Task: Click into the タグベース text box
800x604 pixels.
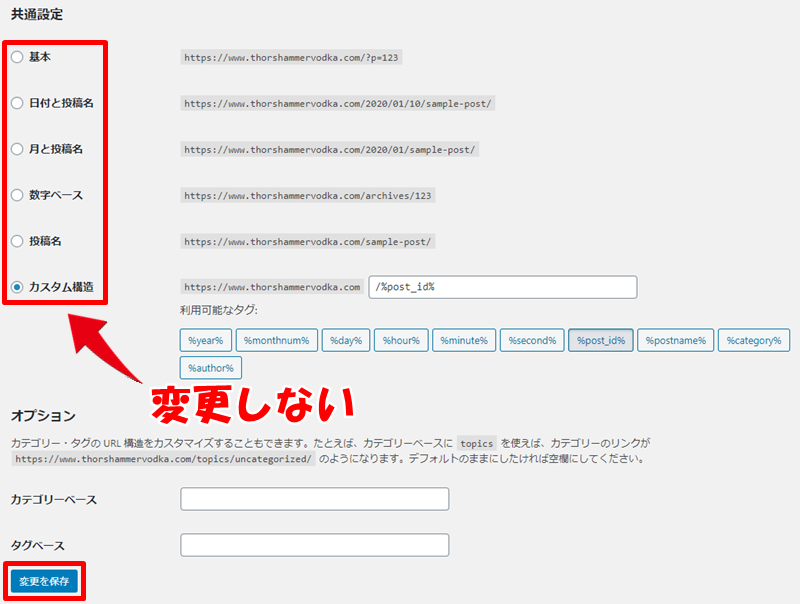Action: pyautogui.click(x=314, y=545)
